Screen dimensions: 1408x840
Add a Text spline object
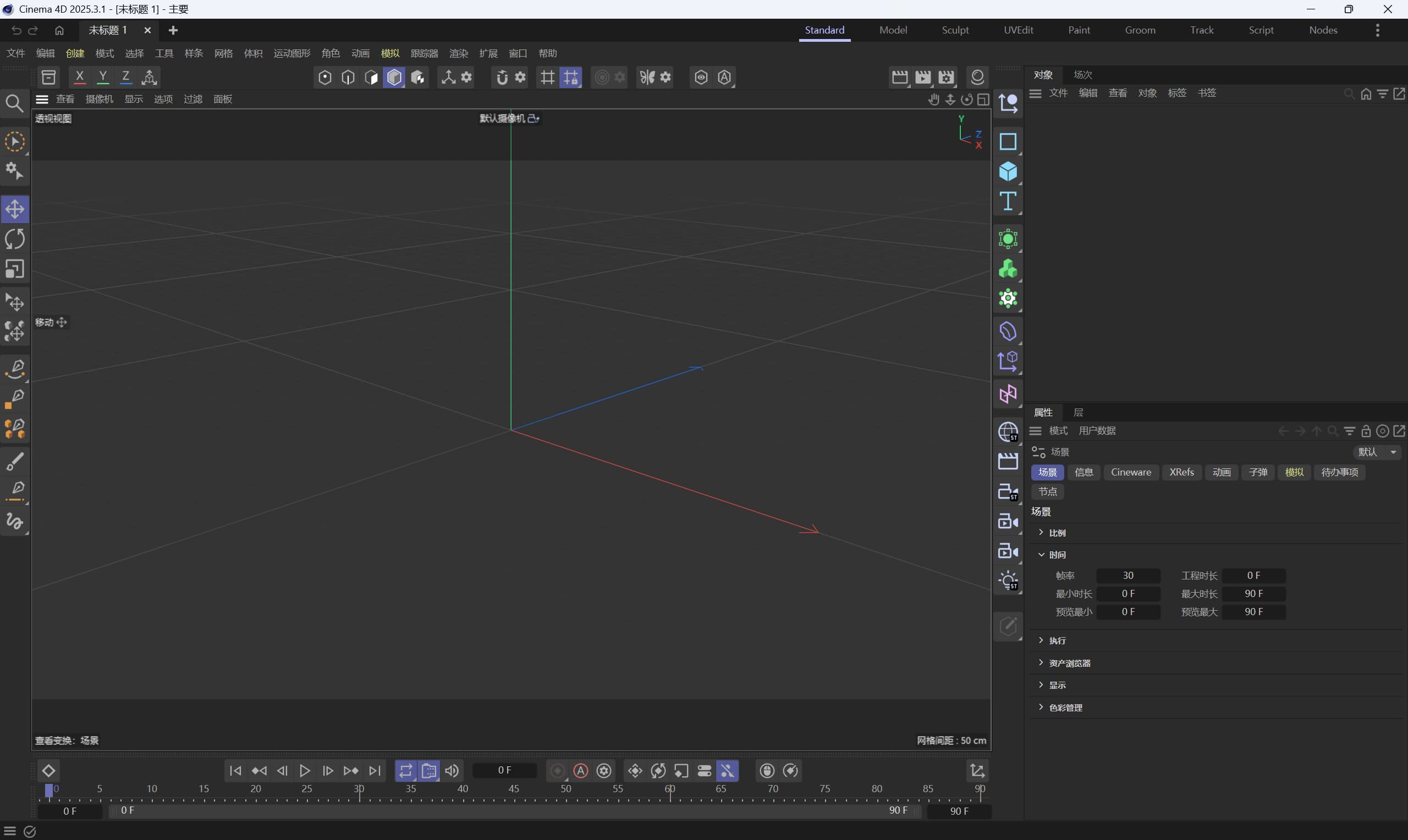point(1008,201)
